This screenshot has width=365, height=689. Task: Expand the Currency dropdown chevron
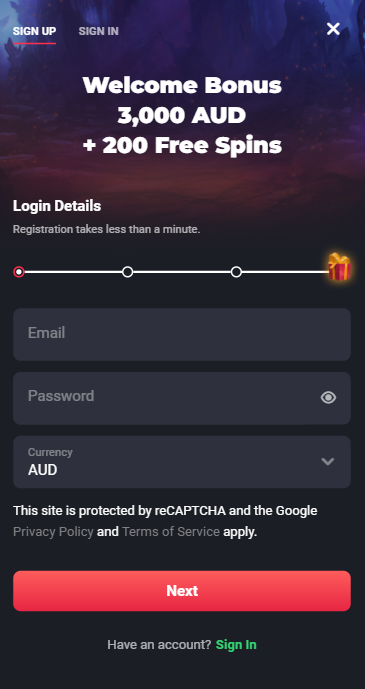click(x=328, y=461)
